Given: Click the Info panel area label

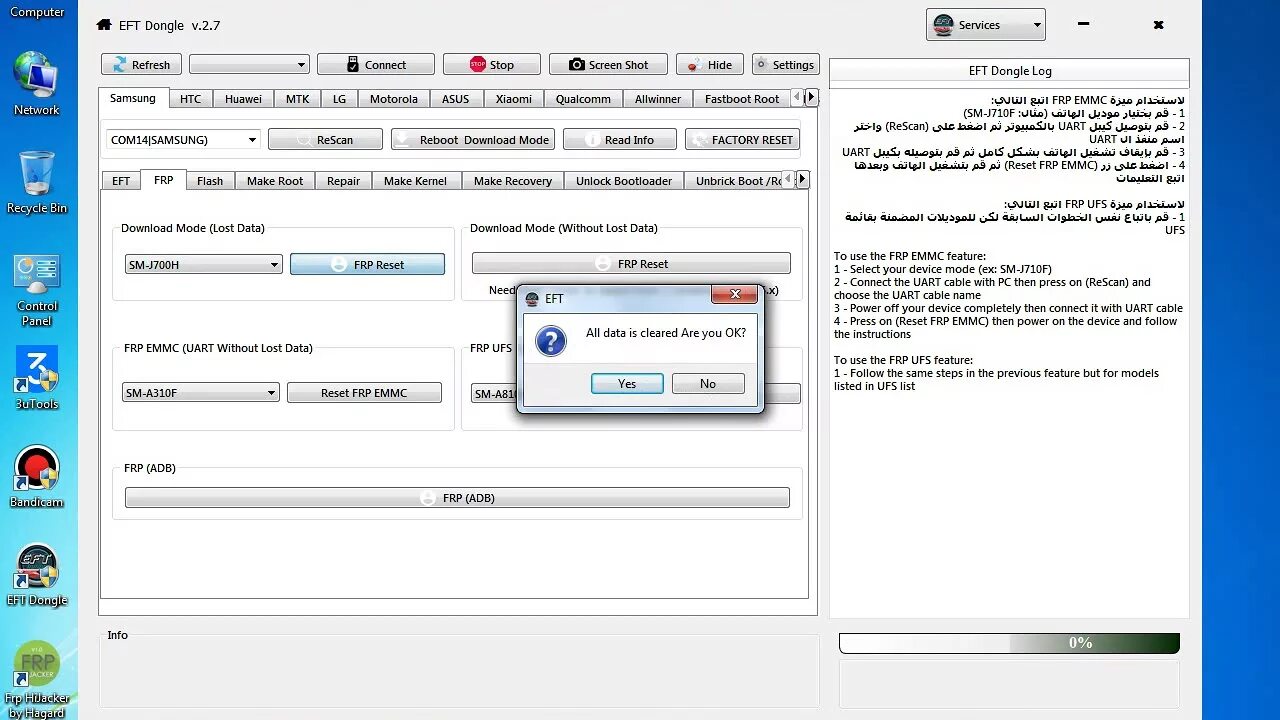Looking at the screenshot, I should [118, 635].
